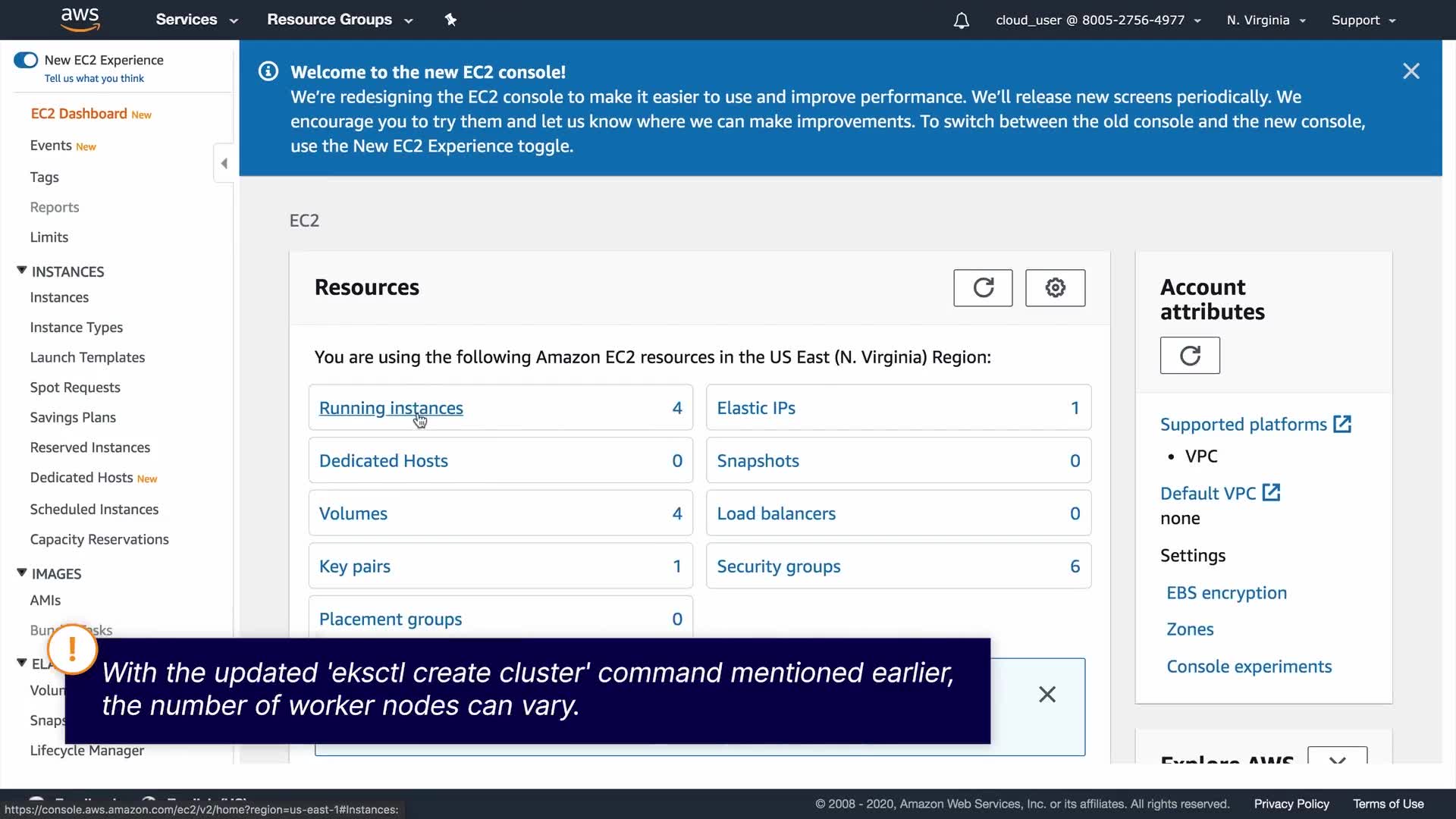Dismiss the welcome banner with X
Screen dimensions: 1456x819
[x=1410, y=71]
